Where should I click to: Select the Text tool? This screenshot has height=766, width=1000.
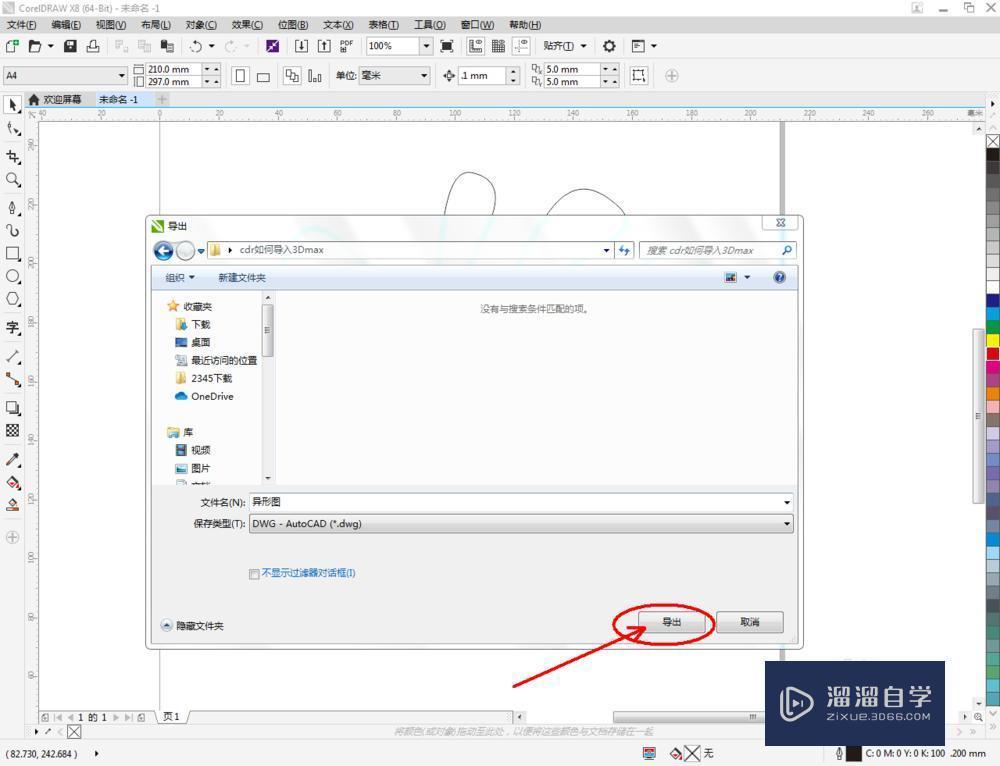13,328
